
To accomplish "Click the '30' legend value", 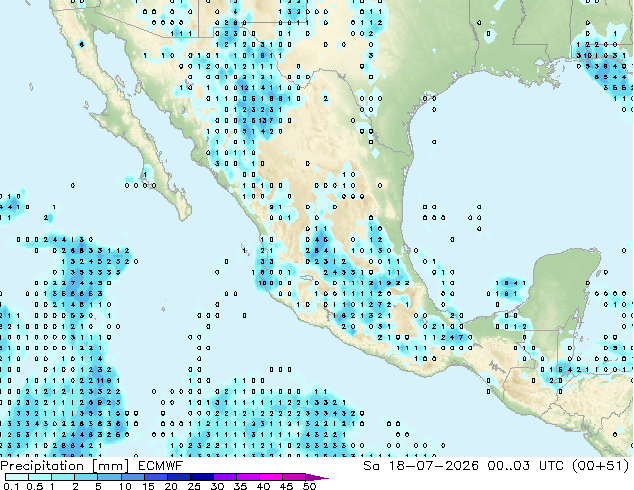I will tap(217, 486).
